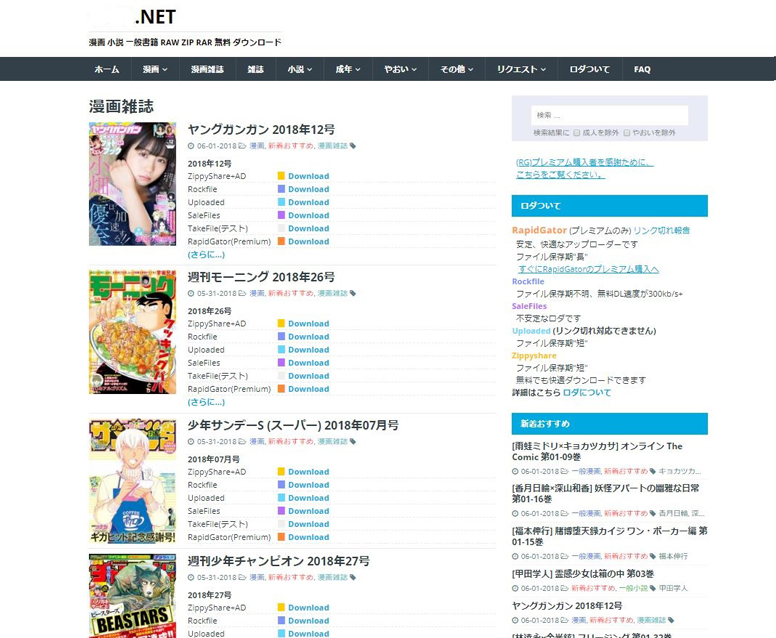Open 週刊モーニング 2018年26号 cover thumbnail
Screen dimensions: 776x638
[x=133, y=332]
